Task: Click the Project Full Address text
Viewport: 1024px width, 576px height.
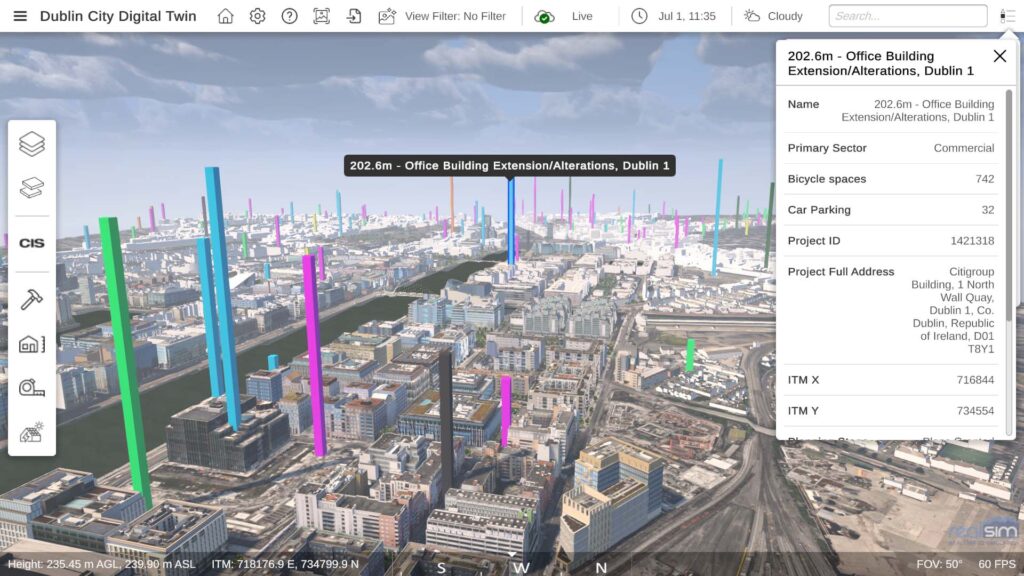Action: 952,310
